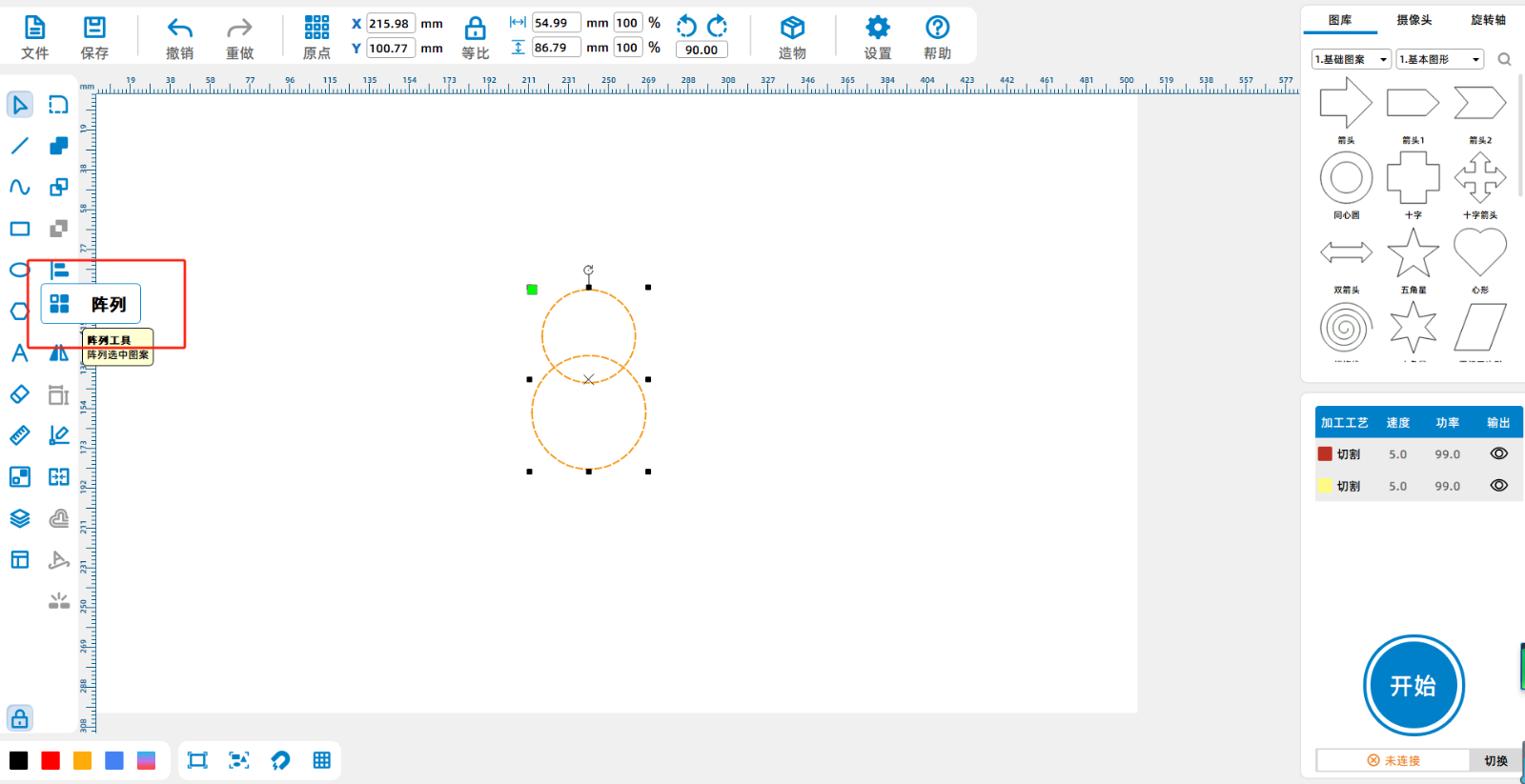Image resolution: width=1525 pixels, height=784 pixels.
Task: Select the rectangle drawing tool
Action: [20, 229]
